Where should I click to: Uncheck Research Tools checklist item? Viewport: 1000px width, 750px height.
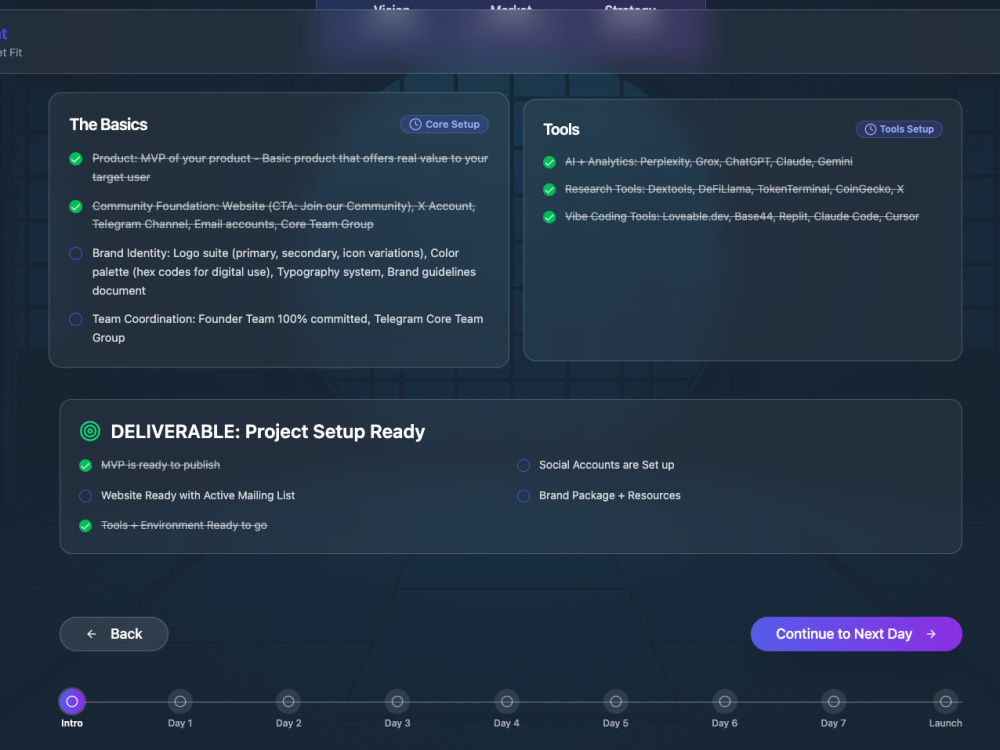[549, 190]
